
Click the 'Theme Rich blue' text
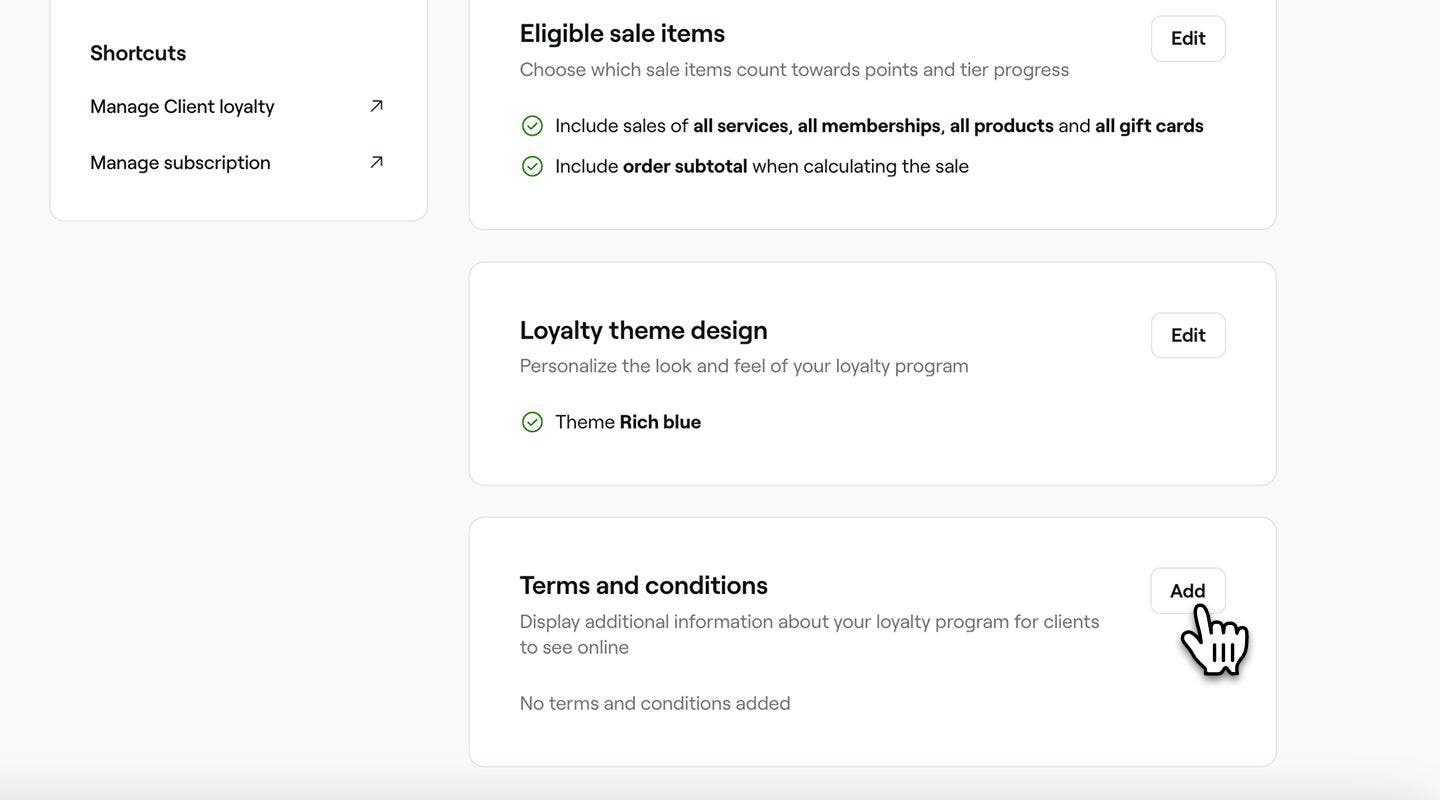pos(628,422)
